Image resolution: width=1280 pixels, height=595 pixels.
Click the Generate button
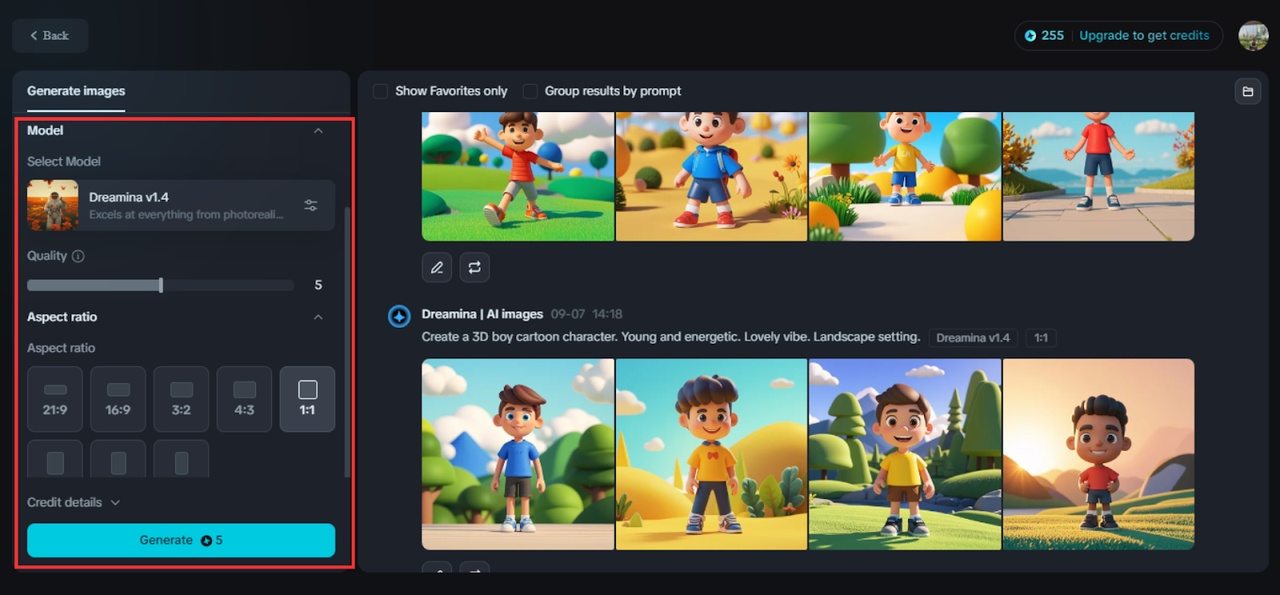[x=181, y=540]
